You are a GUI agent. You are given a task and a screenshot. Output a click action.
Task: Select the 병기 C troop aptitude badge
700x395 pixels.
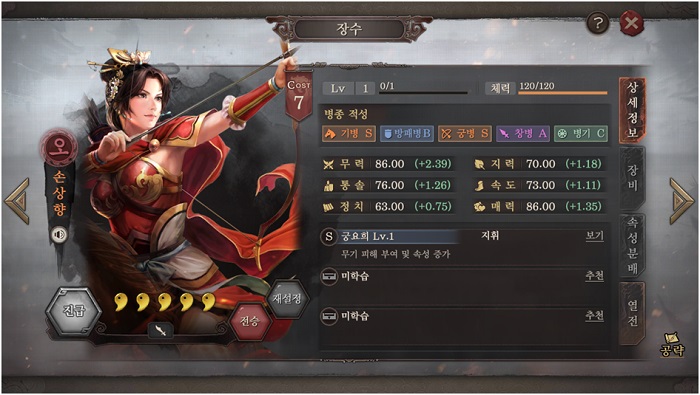tap(581, 133)
